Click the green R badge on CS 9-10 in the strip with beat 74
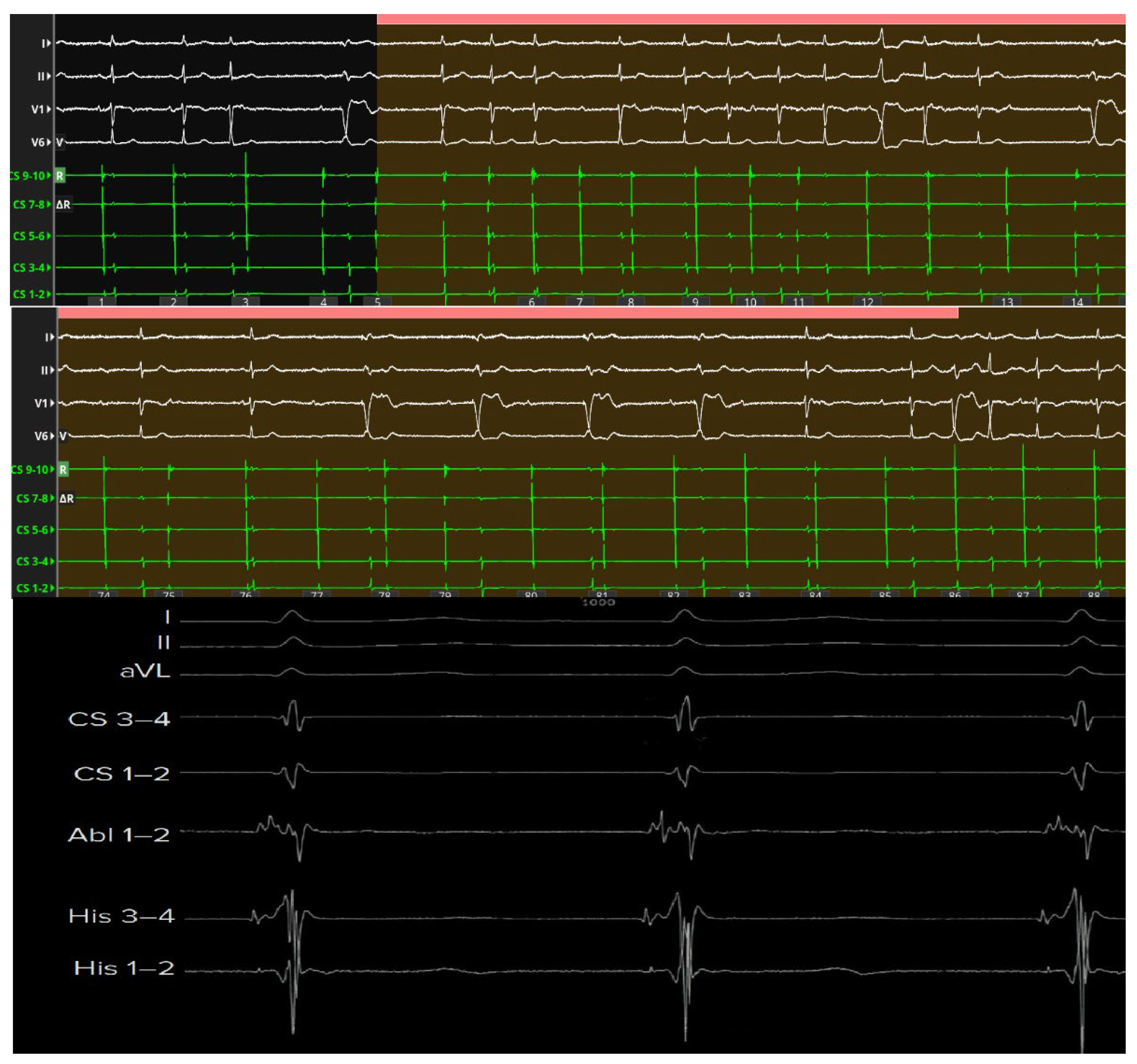Viewport: 1137px width, 1064px height. (x=63, y=470)
